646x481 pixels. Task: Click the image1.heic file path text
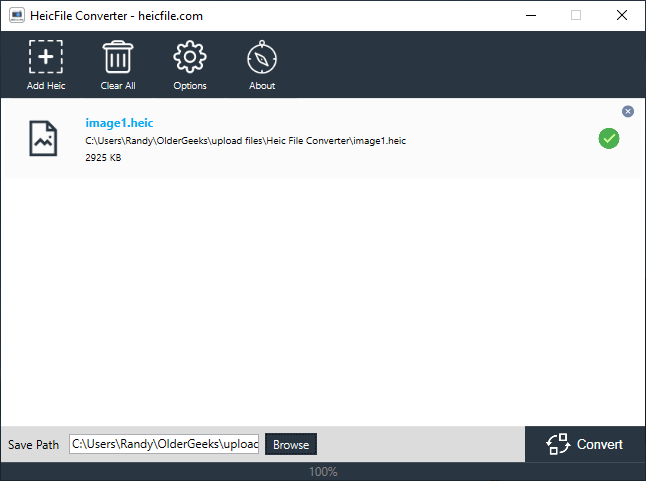tap(246, 141)
